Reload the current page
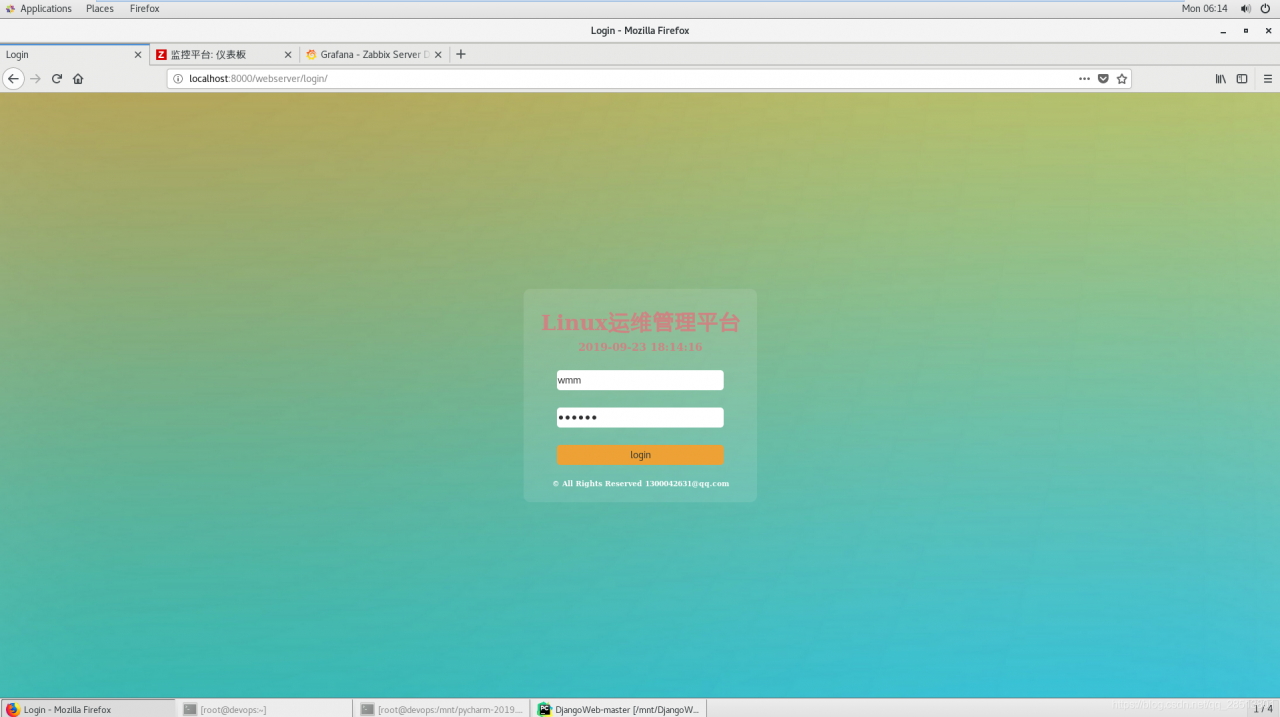 click(x=57, y=78)
